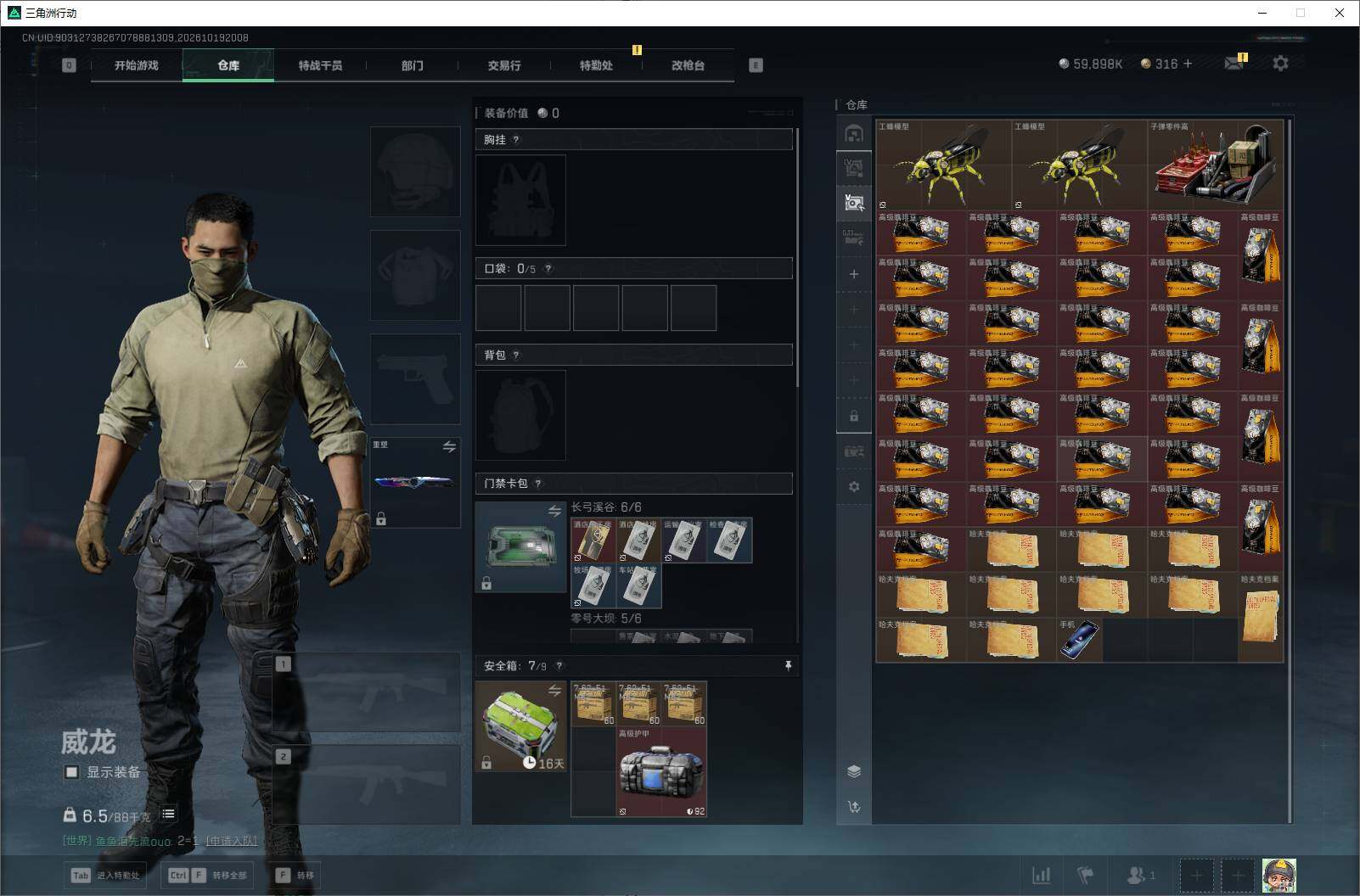The image size is (1360, 896).
Task: Open the 特战干员 tab
Action: [x=320, y=65]
